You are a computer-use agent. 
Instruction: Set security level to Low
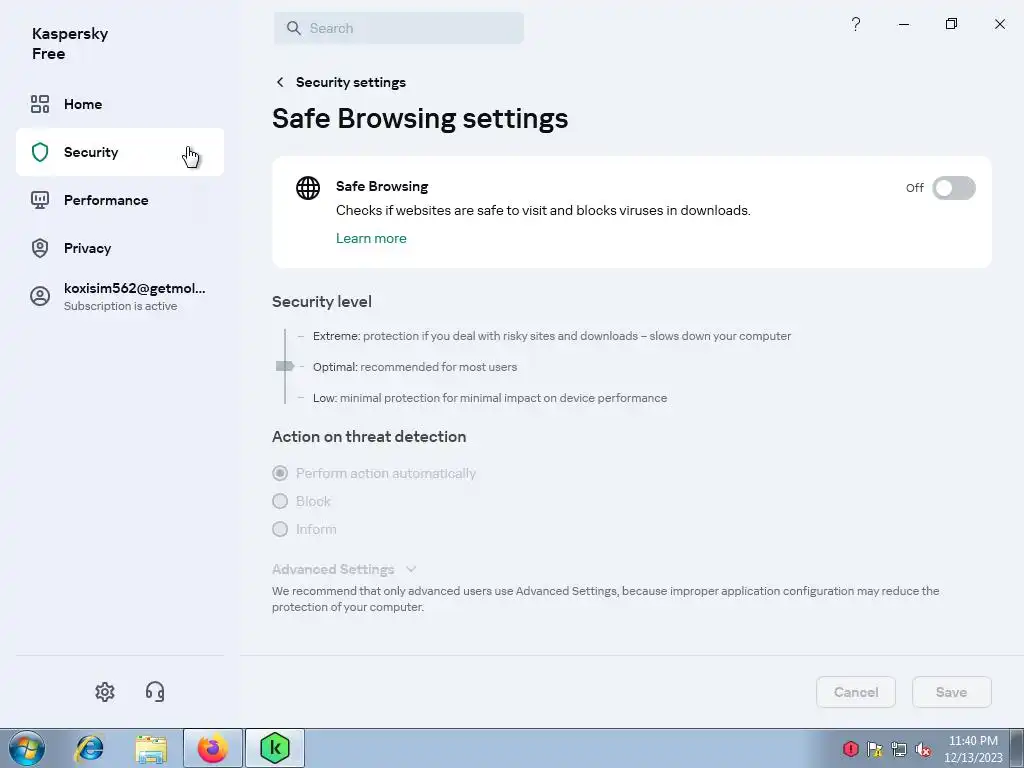pyautogui.click(x=490, y=398)
